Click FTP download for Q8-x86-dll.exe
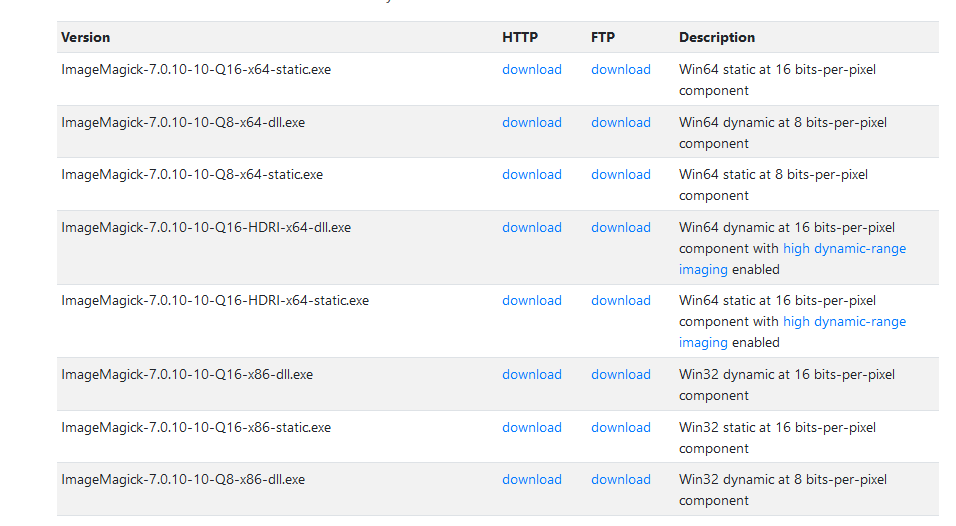The width and height of the screenshot is (956, 526). pos(621,480)
